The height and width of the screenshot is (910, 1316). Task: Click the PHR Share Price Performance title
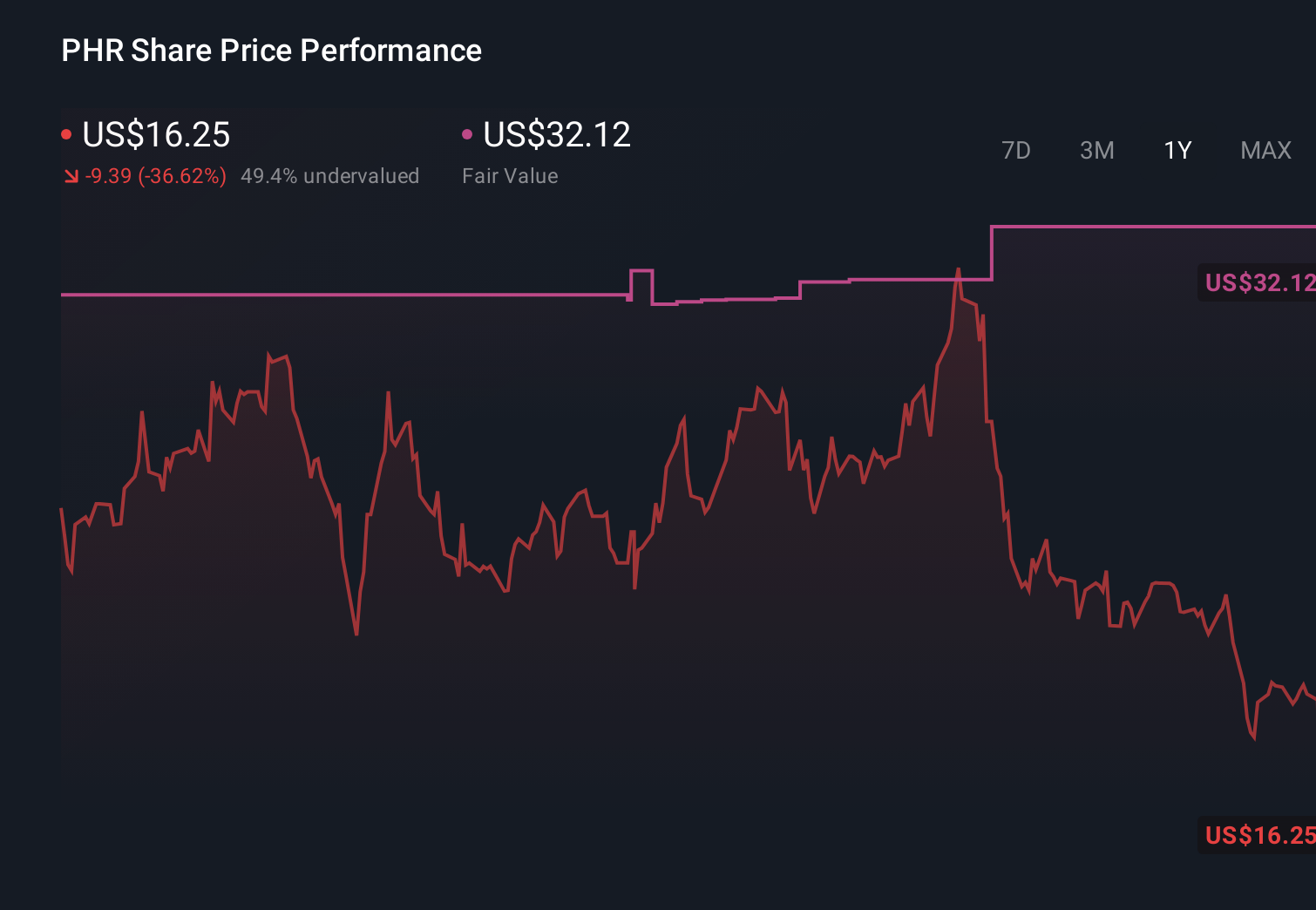coord(271,50)
